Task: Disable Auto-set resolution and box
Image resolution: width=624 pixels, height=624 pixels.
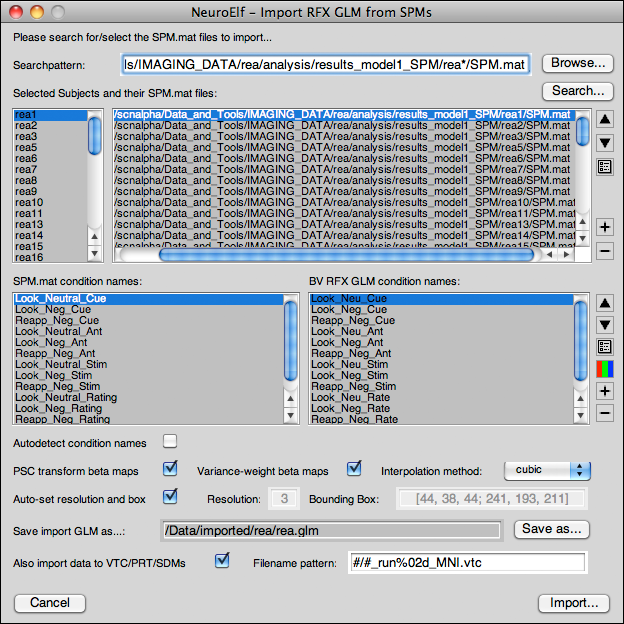Action: tap(170, 496)
